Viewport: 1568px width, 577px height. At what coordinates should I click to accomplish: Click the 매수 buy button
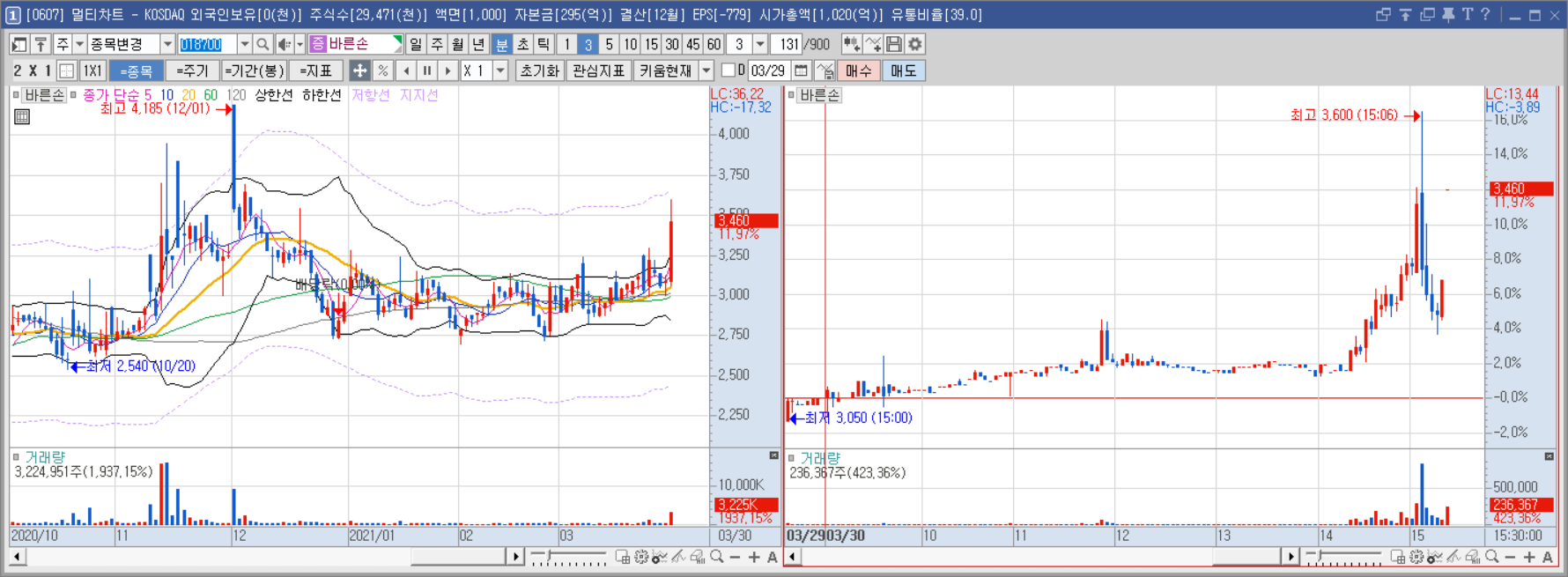pyautogui.click(x=858, y=70)
